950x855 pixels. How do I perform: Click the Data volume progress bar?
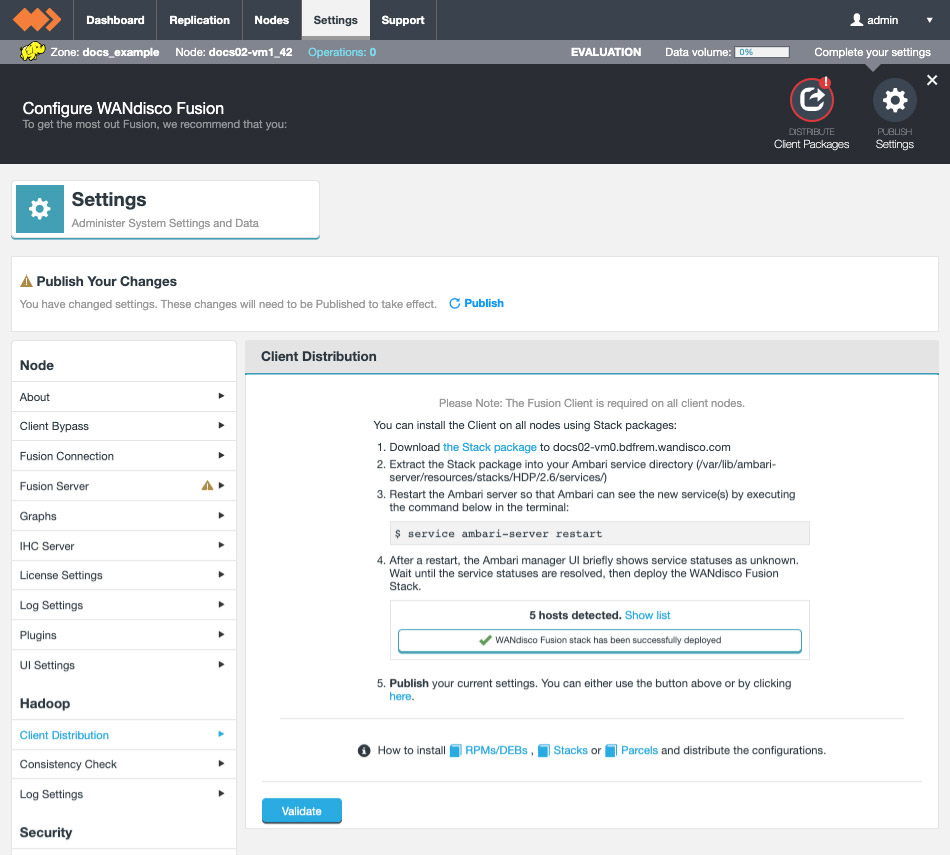tap(762, 52)
